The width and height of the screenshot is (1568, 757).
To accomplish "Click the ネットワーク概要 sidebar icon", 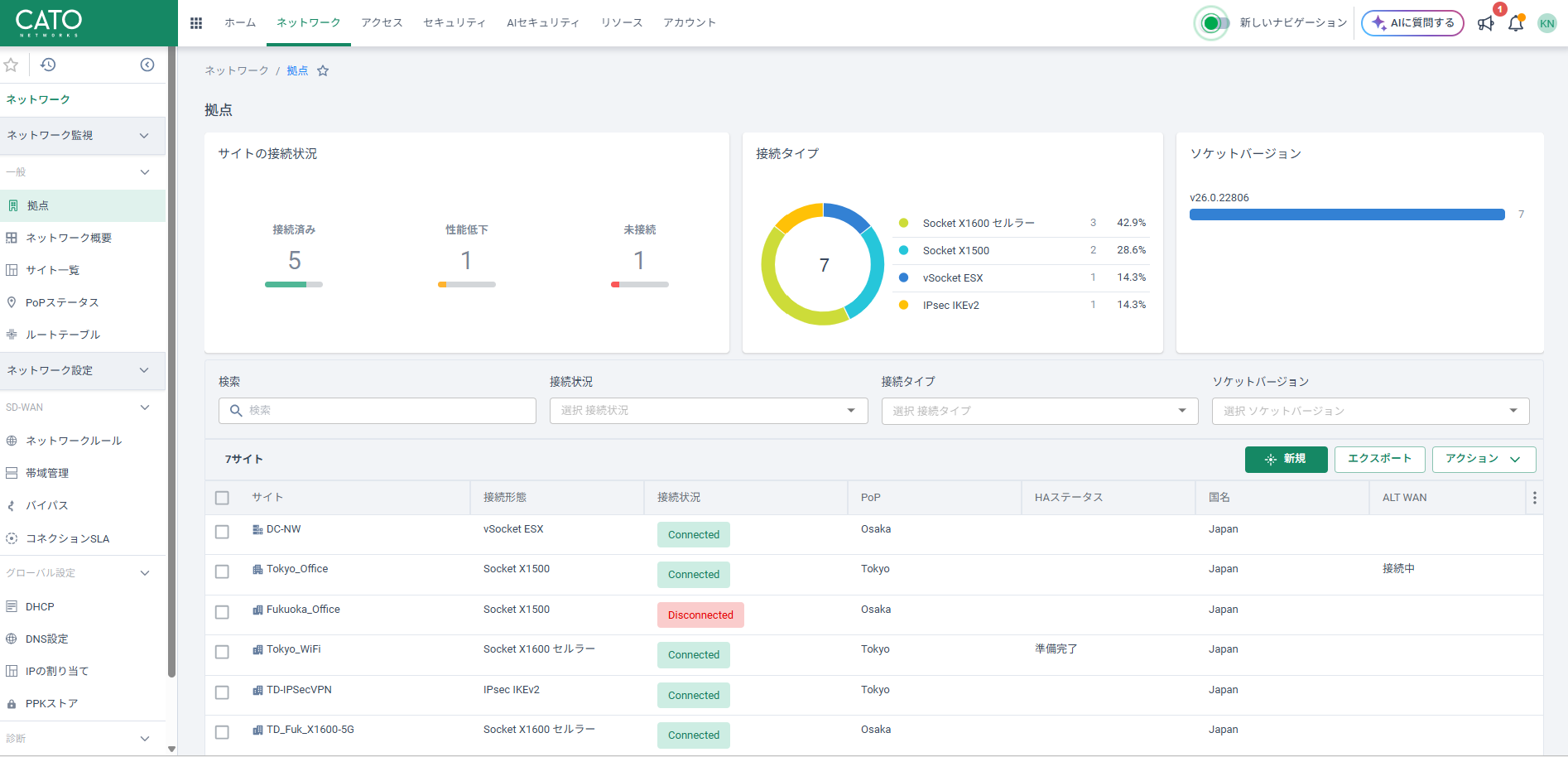I will click(x=12, y=238).
